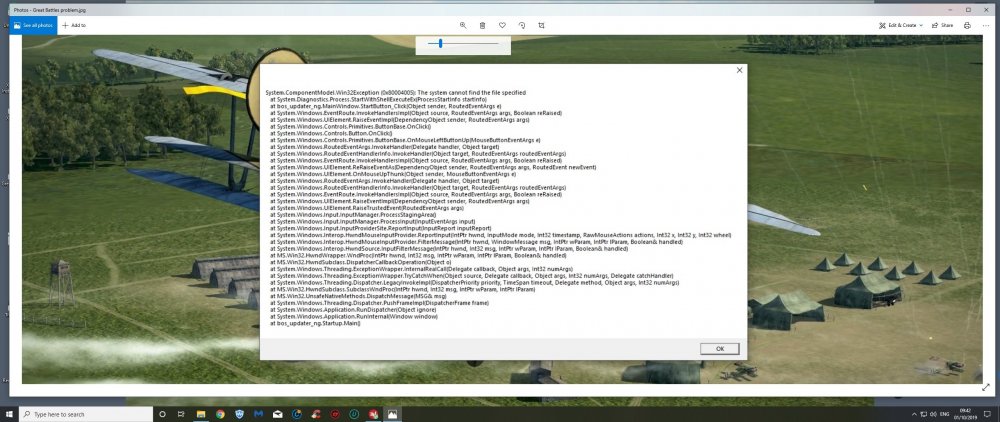Open the See more (three dots) menu
Screen dimensions: 1000x422
point(986,25)
